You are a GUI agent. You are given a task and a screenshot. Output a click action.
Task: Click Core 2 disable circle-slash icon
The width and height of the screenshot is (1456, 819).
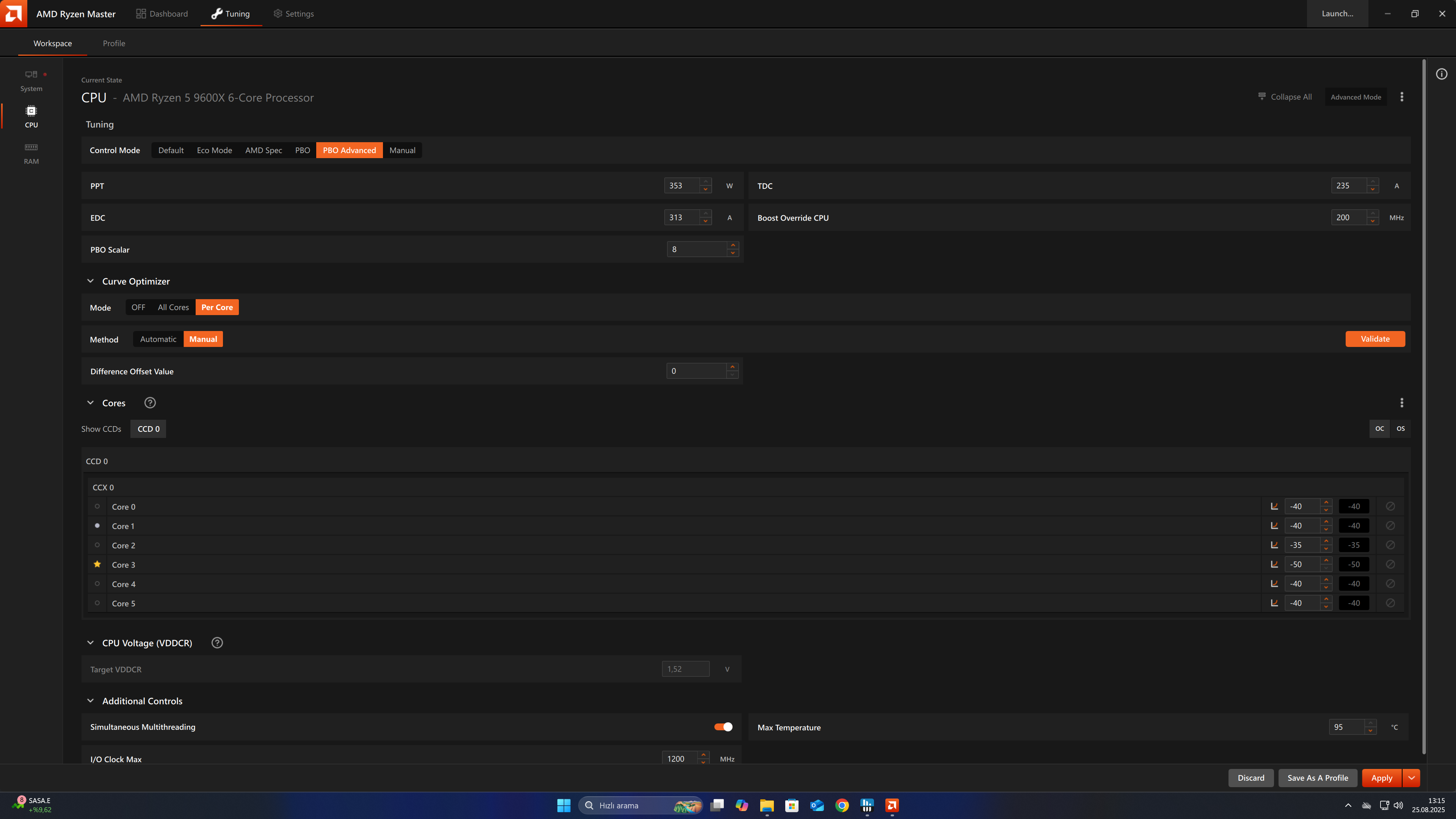coord(1390,545)
